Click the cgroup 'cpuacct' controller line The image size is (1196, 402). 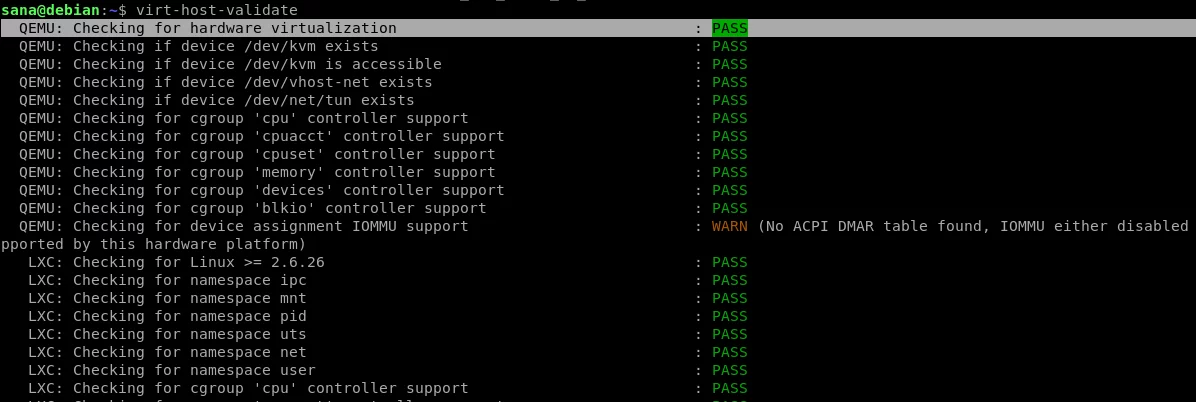[x=262, y=137]
